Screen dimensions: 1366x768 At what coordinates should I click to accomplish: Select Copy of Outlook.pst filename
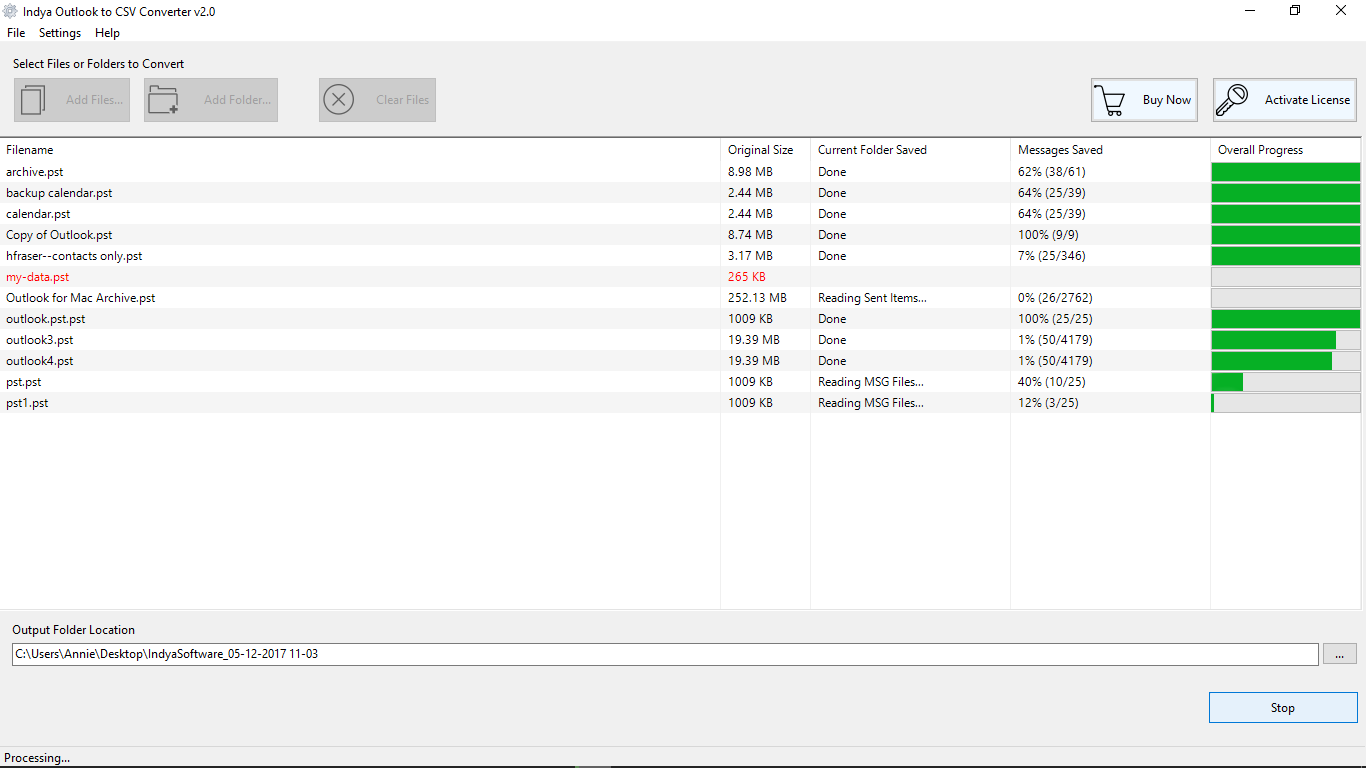click(x=59, y=235)
